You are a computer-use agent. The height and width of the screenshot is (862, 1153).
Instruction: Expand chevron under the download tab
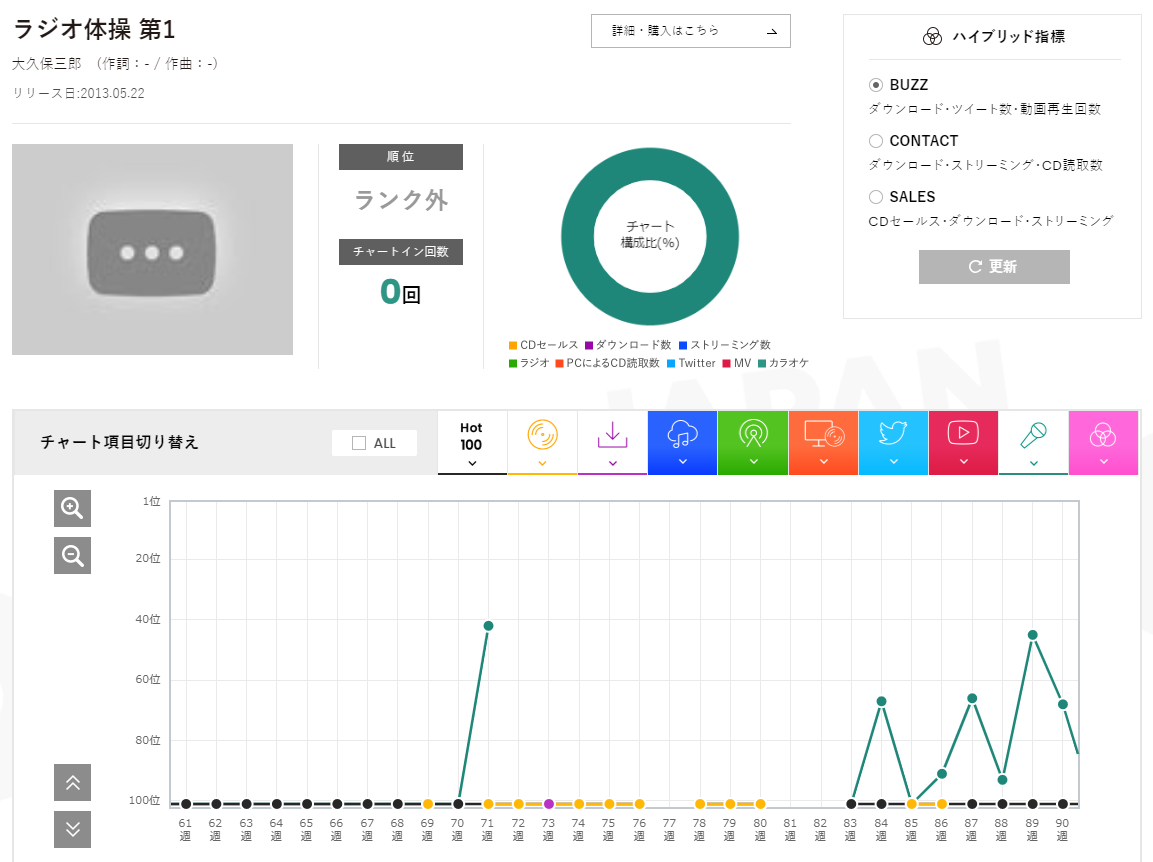[613, 463]
